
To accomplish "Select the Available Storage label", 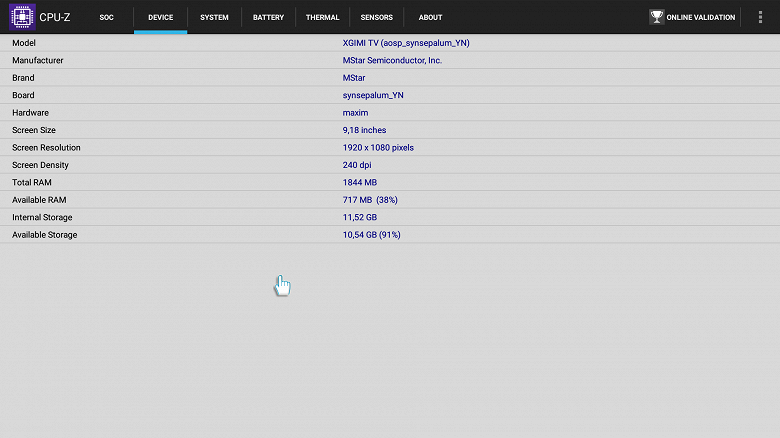I will click(45, 234).
